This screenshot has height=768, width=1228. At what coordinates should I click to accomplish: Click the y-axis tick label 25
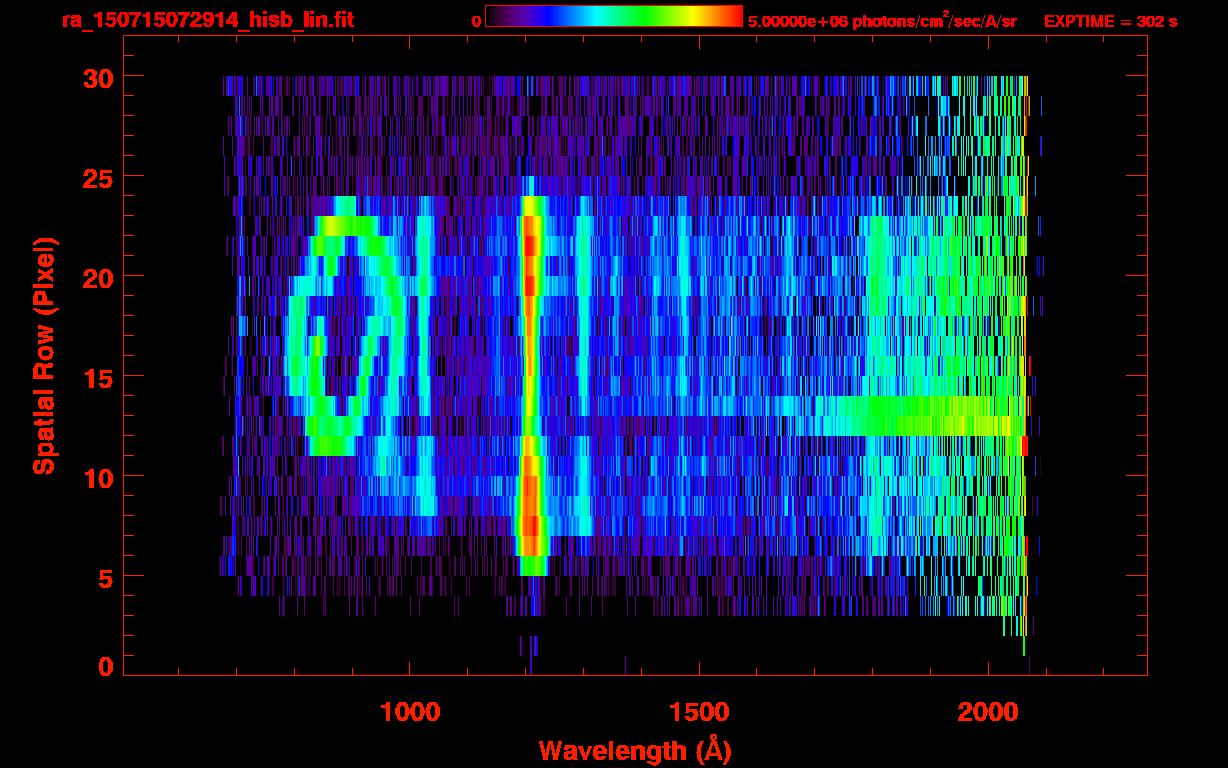click(98, 177)
